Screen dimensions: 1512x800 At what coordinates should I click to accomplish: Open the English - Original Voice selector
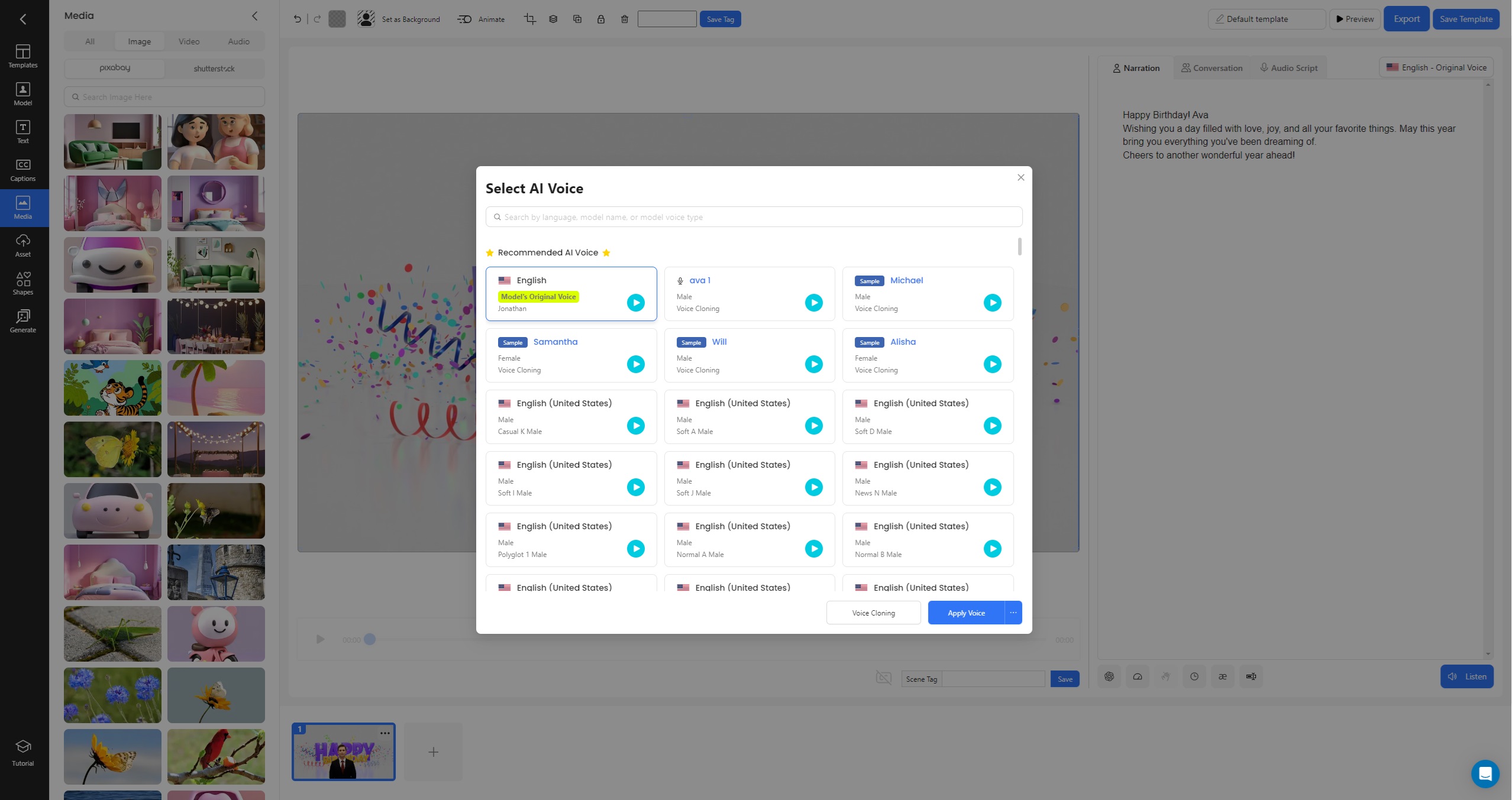point(1436,67)
